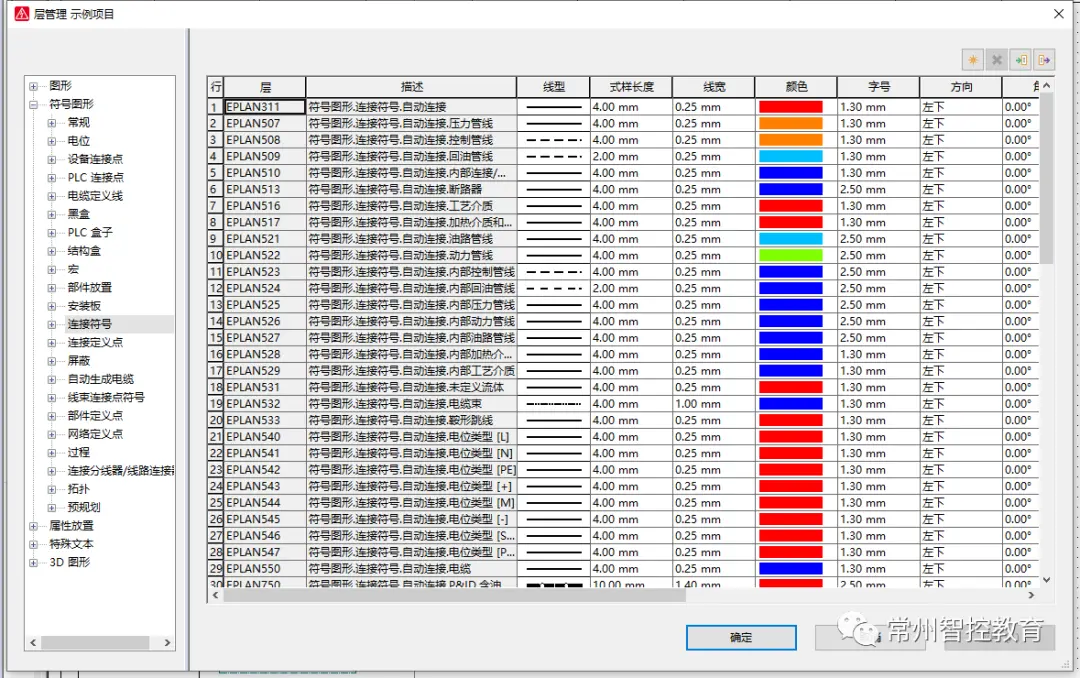
Task: Click the 线宽 column header
Action: (x=714, y=87)
